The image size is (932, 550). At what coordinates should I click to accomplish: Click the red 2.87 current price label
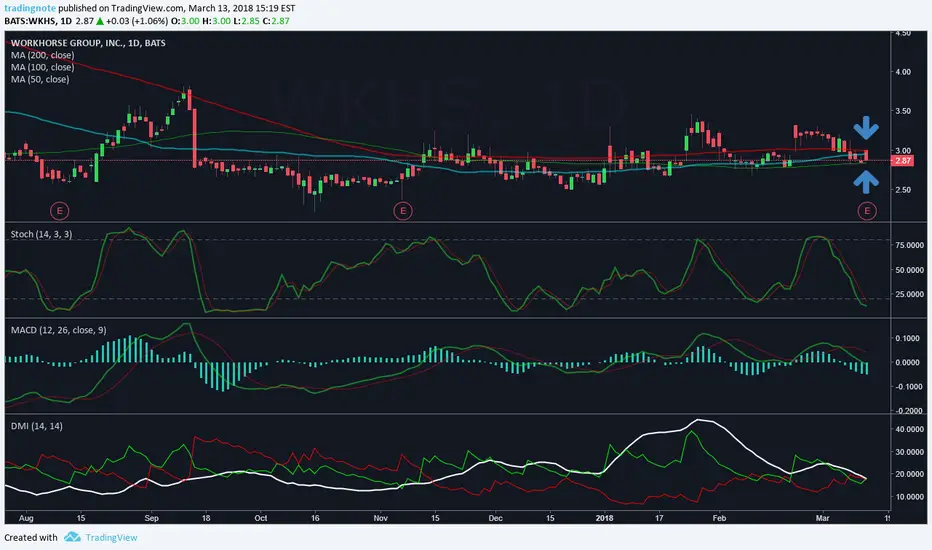coord(903,161)
